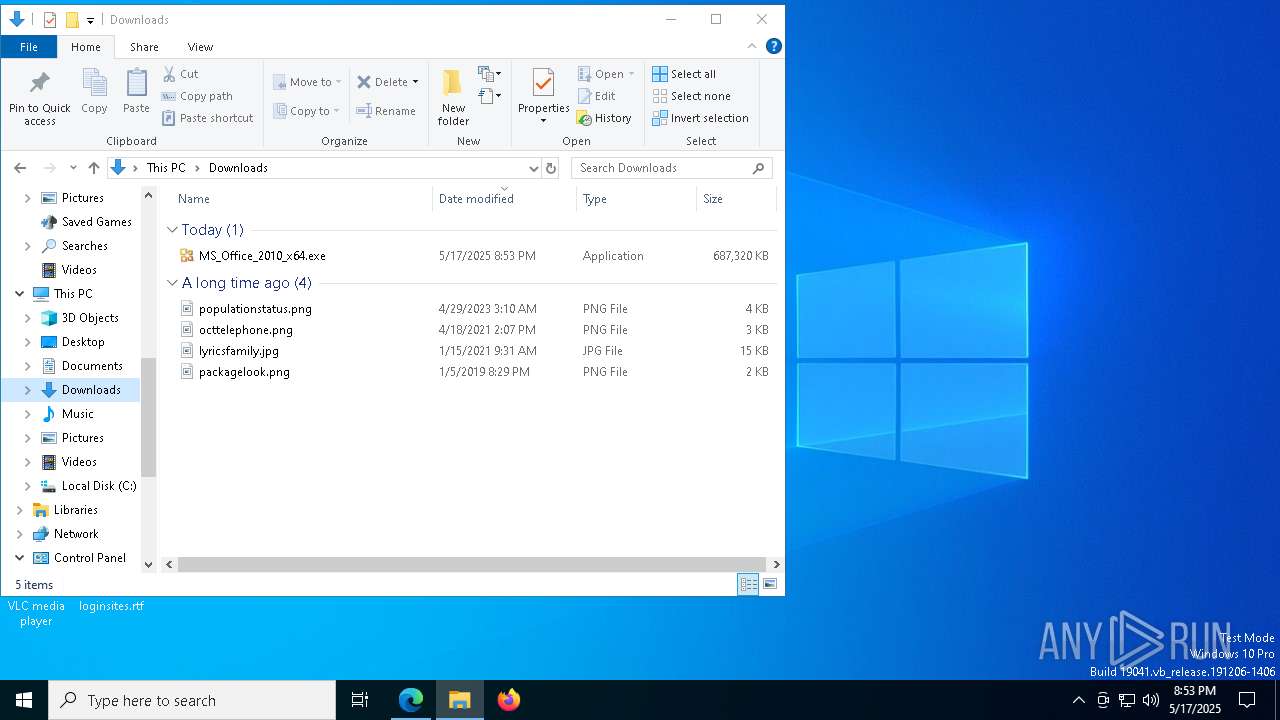
Task: Click the Properties icon
Action: point(543,84)
